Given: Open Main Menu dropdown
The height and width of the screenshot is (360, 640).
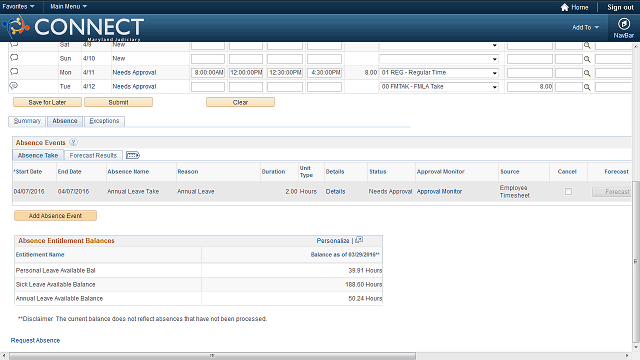Looking at the screenshot, I should point(69,7).
